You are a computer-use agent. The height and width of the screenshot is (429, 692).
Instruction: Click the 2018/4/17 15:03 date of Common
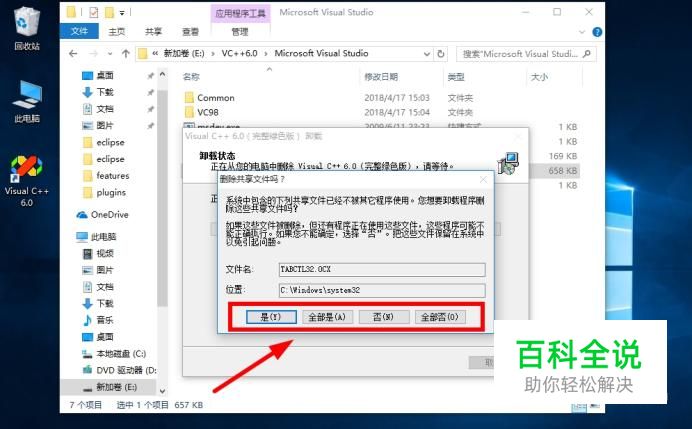[x=397, y=98]
